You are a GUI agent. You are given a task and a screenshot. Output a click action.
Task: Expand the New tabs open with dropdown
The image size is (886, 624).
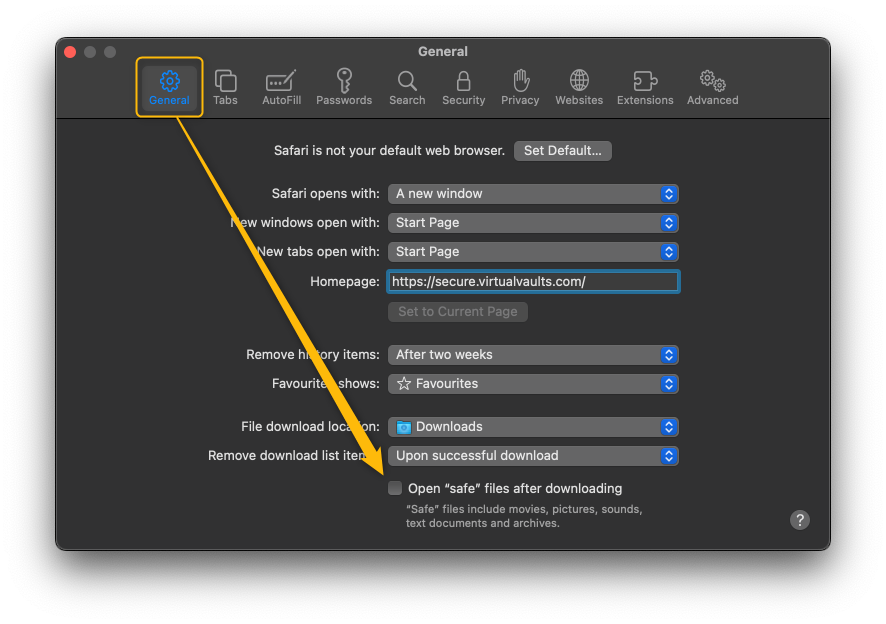(x=533, y=252)
